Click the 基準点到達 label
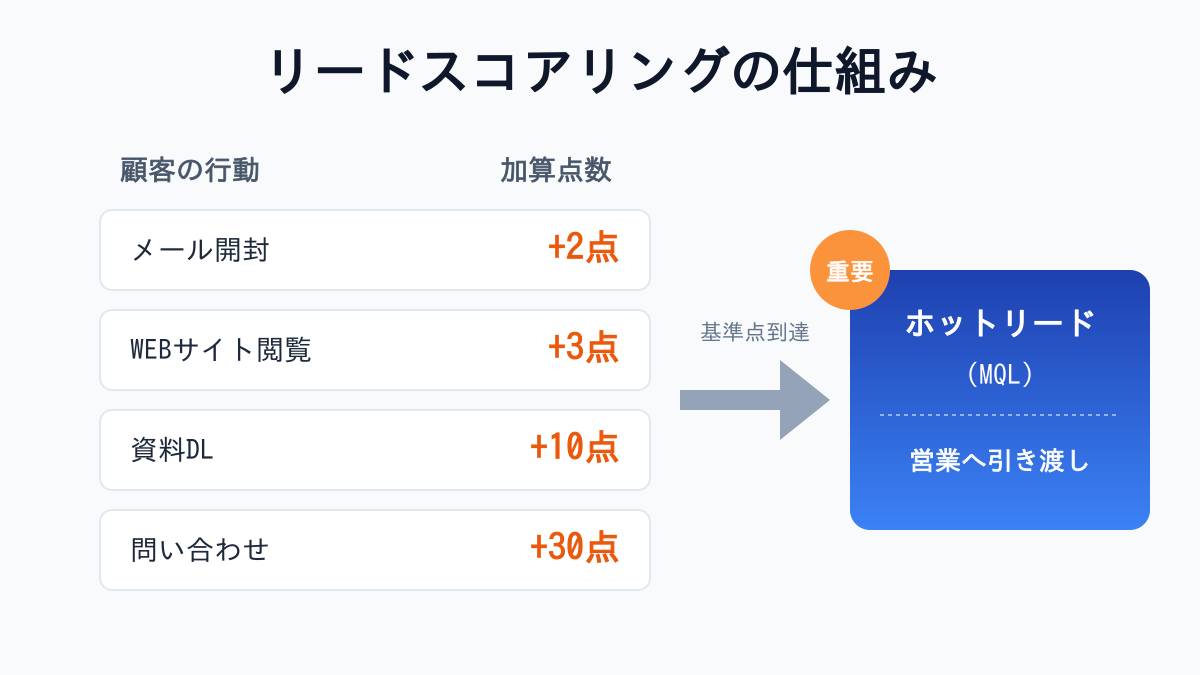The height and width of the screenshot is (675, 1200). (x=755, y=333)
